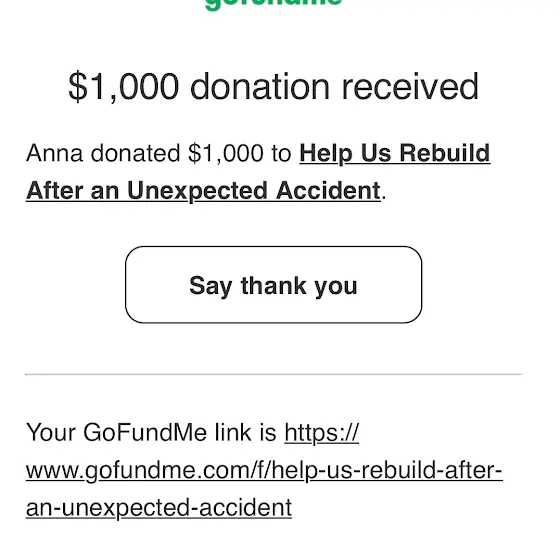
Task: Click the word Accident in the bold link
Action: (328, 190)
